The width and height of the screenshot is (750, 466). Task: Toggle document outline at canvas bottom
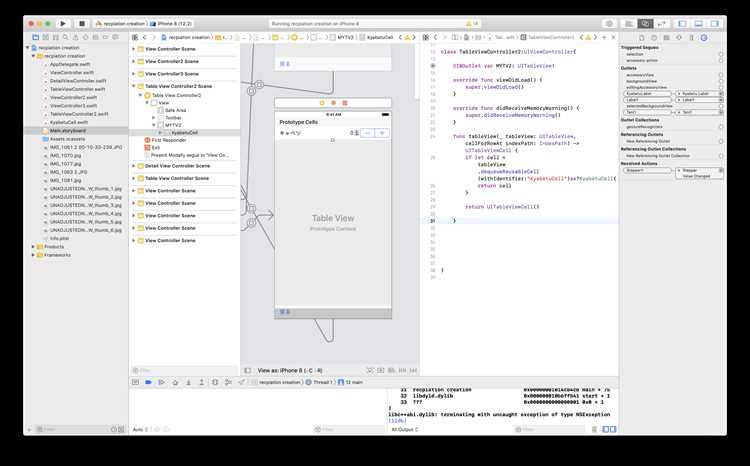(x=247, y=370)
